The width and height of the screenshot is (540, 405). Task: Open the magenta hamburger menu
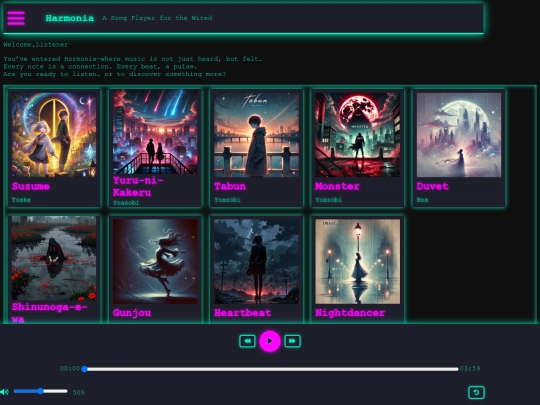pyautogui.click(x=16, y=18)
